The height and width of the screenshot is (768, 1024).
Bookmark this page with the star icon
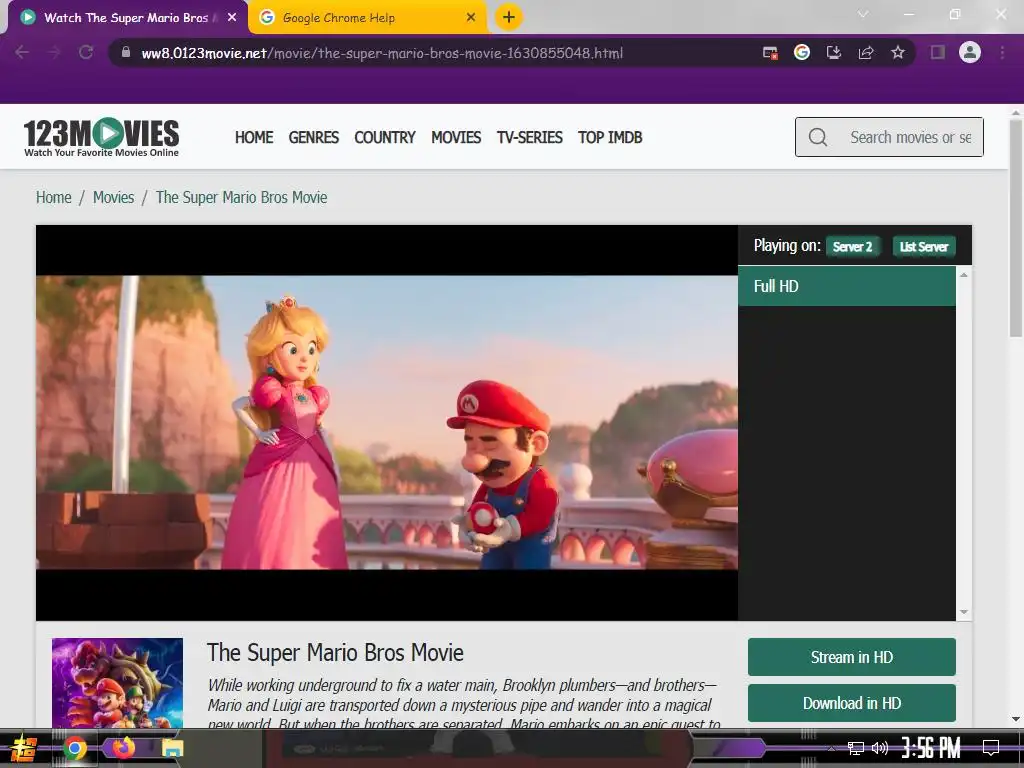[898, 52]
